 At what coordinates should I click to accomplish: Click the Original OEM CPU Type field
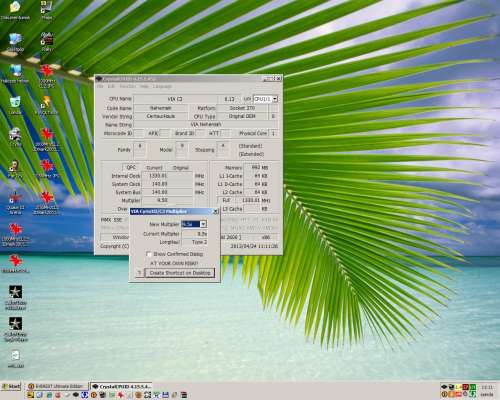coord(242,116)
